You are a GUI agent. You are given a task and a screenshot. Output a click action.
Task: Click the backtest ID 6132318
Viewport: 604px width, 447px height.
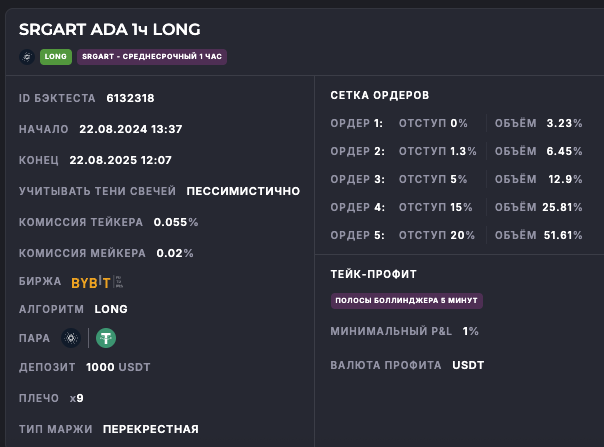tap(130, 98)
